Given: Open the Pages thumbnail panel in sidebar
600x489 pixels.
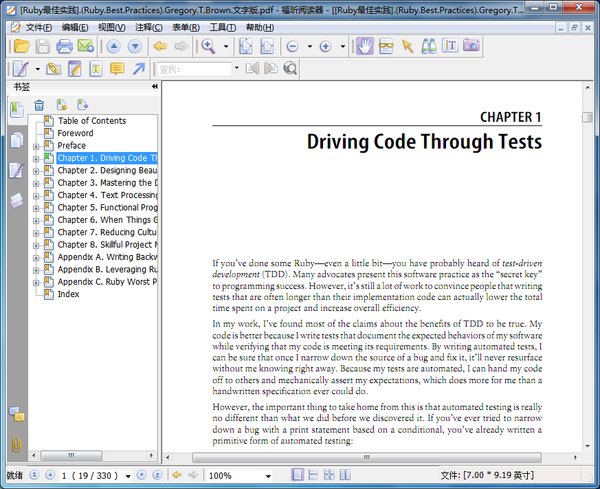Looking at the screenshot, I should [x=16, y=140].
